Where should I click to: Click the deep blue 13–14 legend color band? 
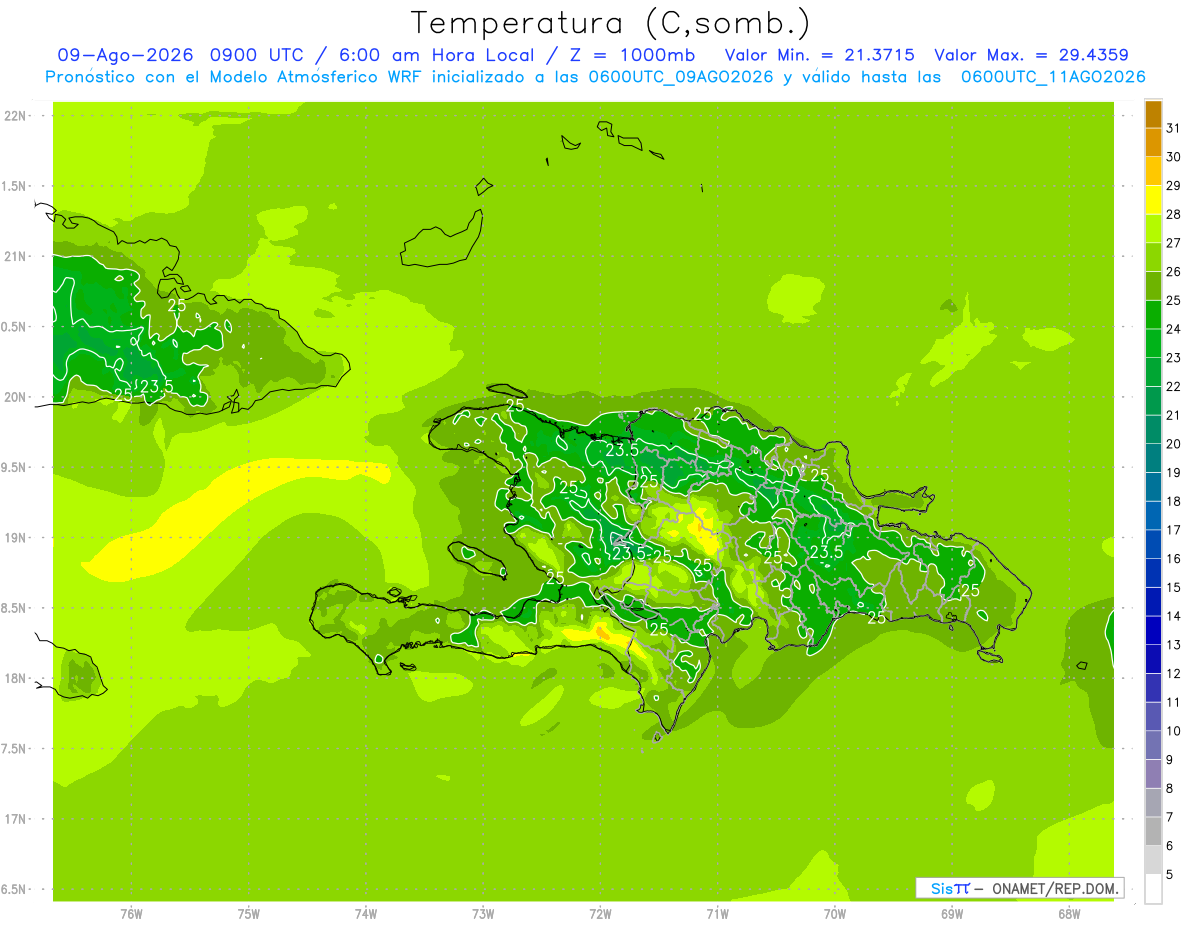coord(1153,630)
